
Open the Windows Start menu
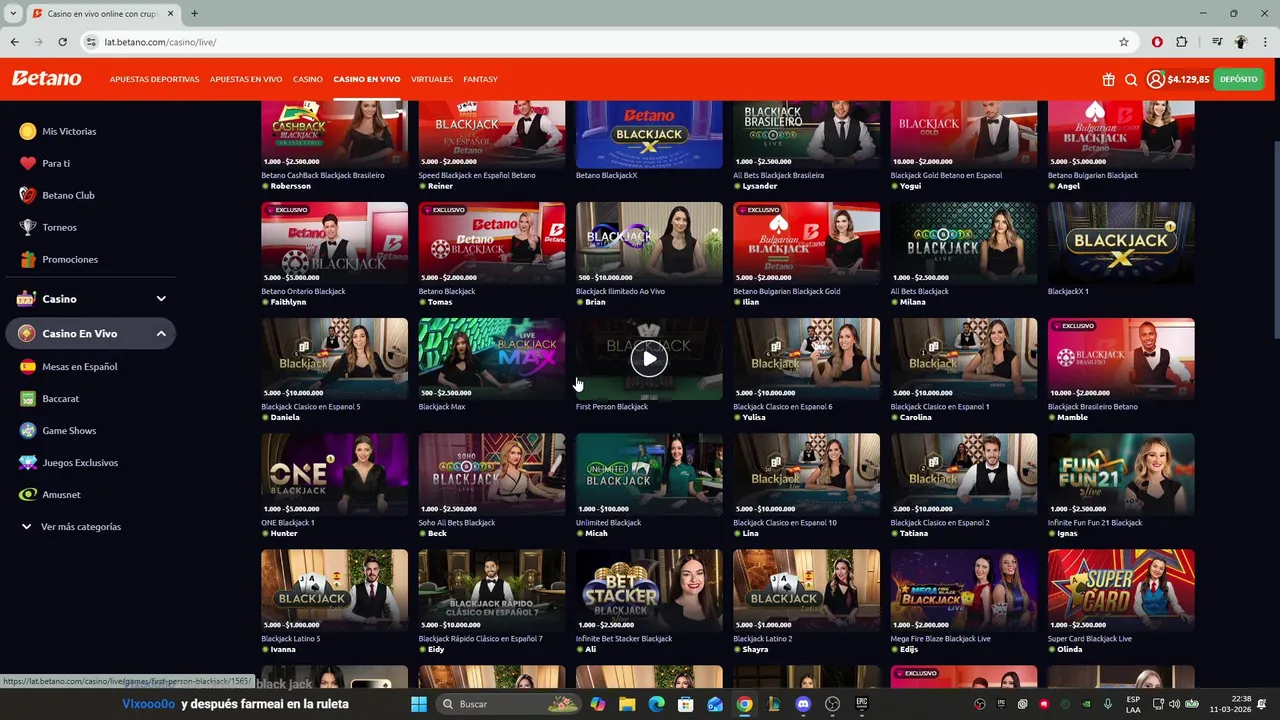pos(419,704)
